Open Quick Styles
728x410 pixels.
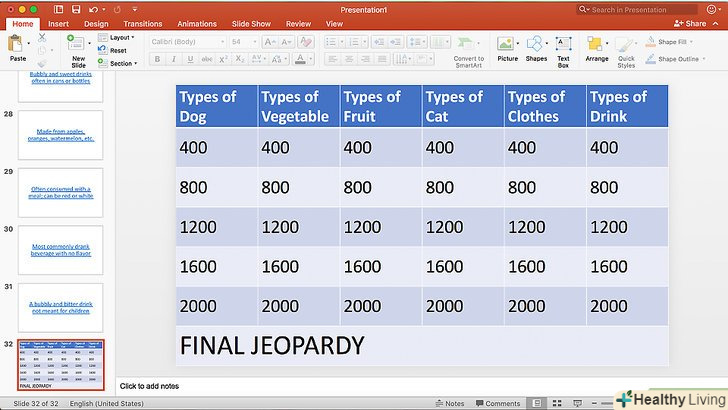pos(626,52)
